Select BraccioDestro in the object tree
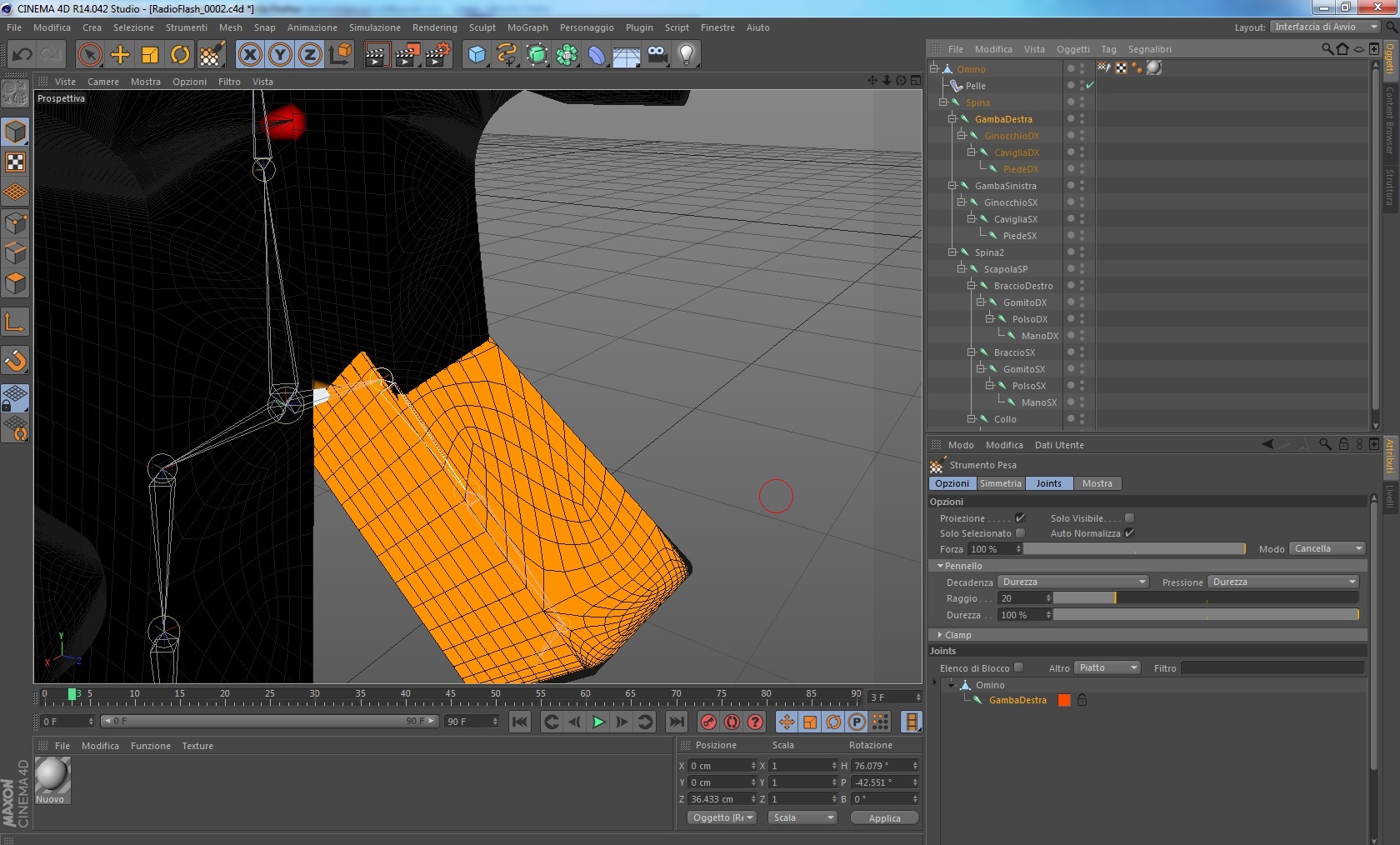 click(x=1022, y=286)
